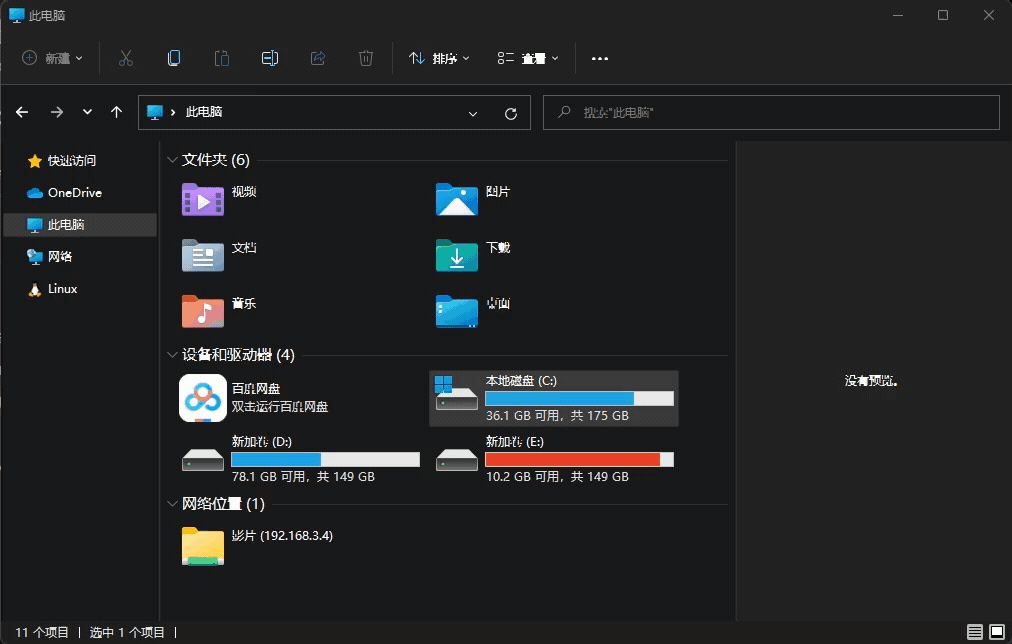Switch to details list view in status bar
Screen dimensions: 1012x644
pos(975,632)
